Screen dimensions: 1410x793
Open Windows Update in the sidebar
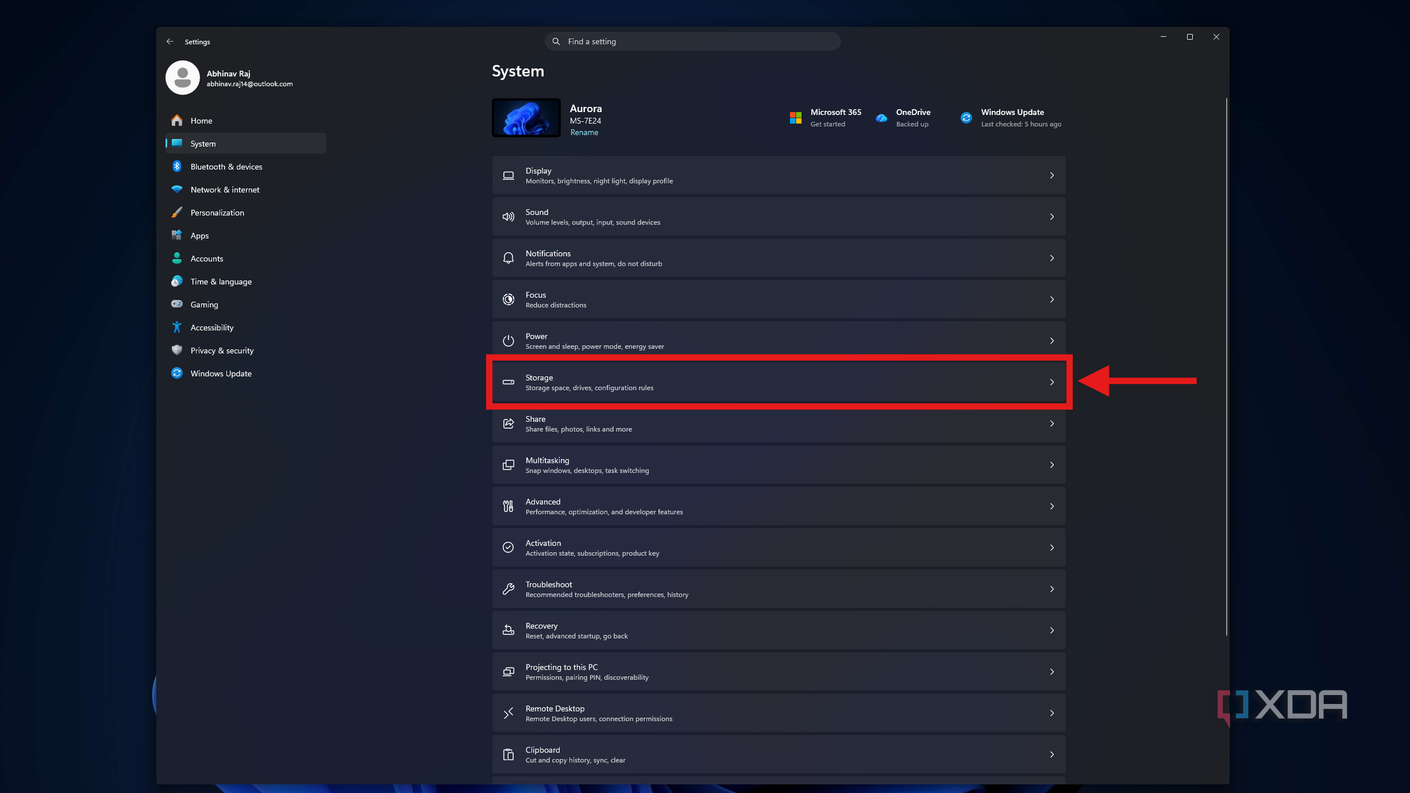click(246, 374)
